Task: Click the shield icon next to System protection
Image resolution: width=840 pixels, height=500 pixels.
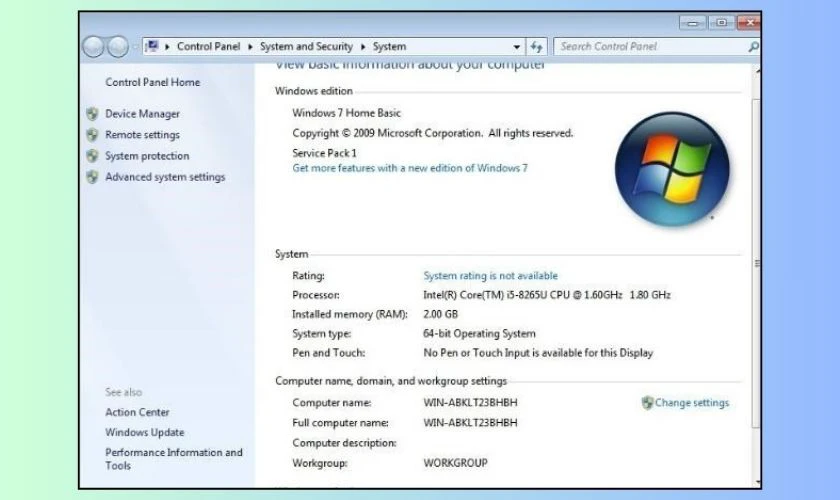Action: (x=92, y=155)
